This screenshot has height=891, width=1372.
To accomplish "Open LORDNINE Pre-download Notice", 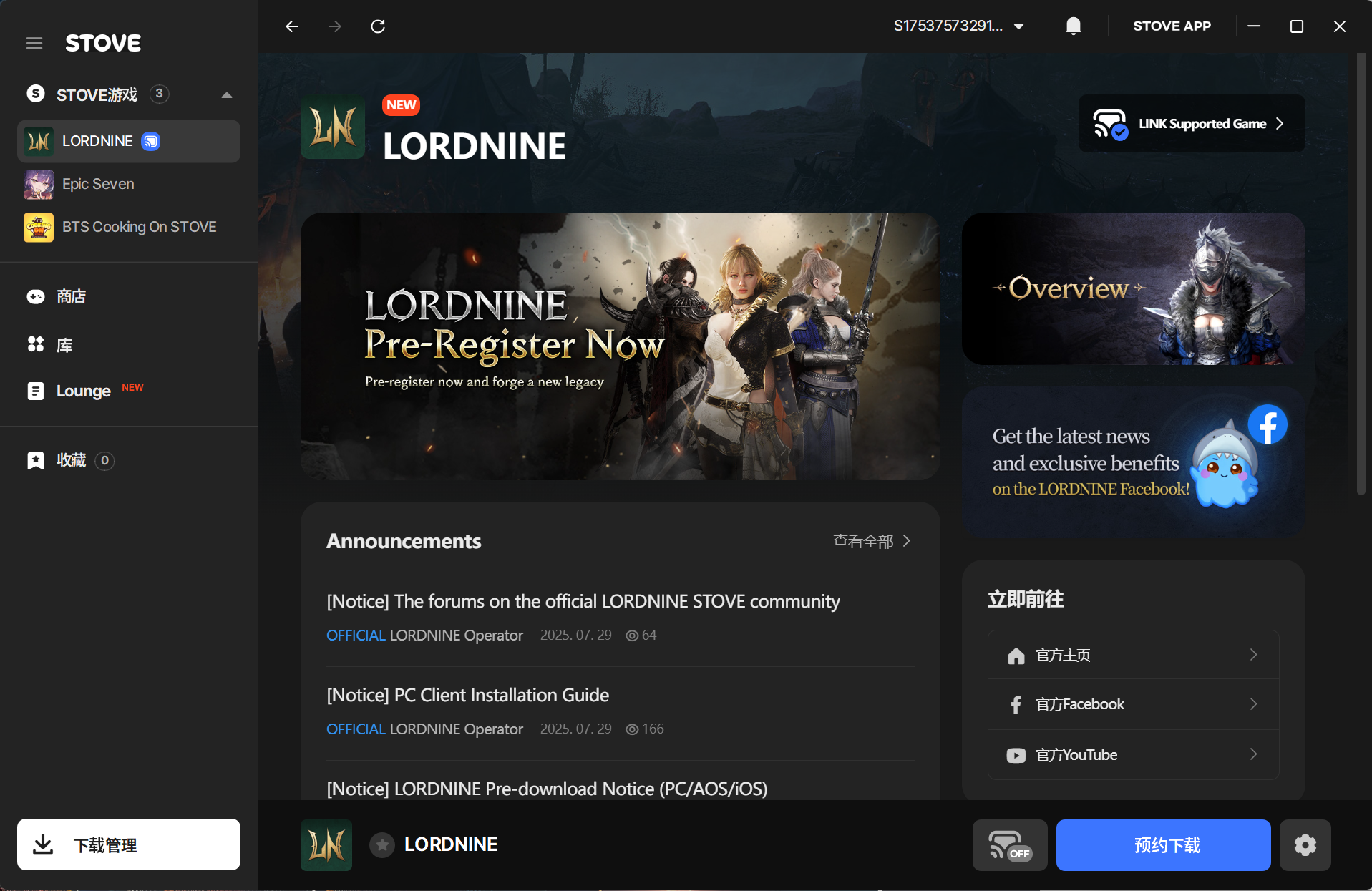I will click(547, 789).
